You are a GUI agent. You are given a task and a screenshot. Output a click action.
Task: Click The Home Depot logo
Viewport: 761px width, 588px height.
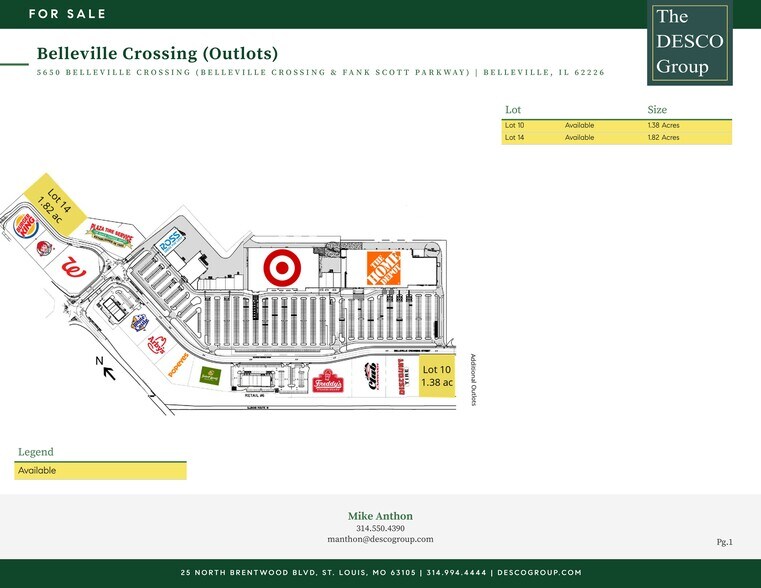pyautogui.click(x=383, y=268)
